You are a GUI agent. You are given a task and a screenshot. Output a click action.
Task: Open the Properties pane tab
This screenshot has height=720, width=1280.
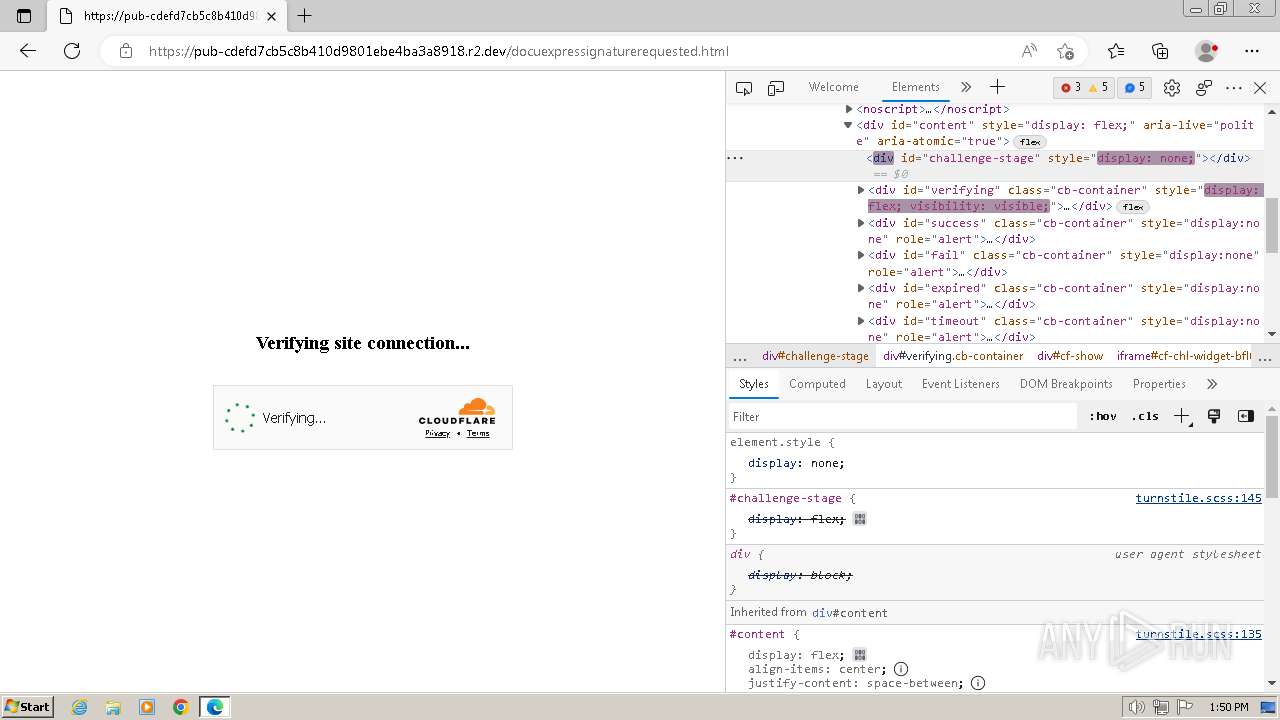point(1159,384)
